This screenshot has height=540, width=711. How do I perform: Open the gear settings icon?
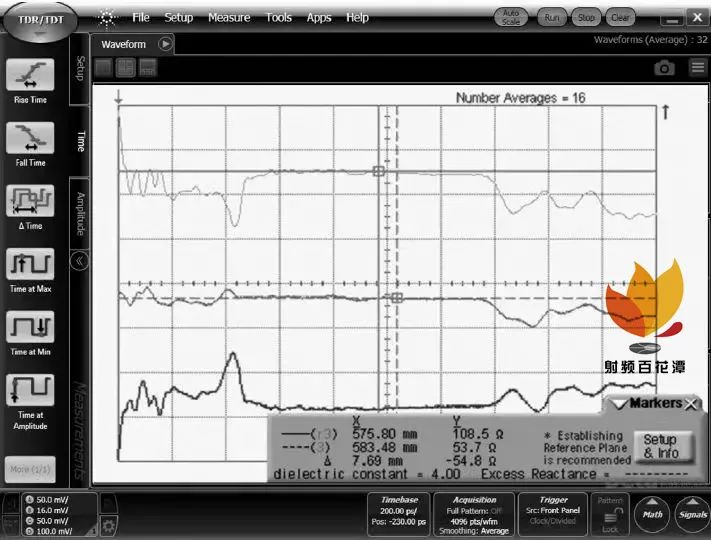coord(108,526)
